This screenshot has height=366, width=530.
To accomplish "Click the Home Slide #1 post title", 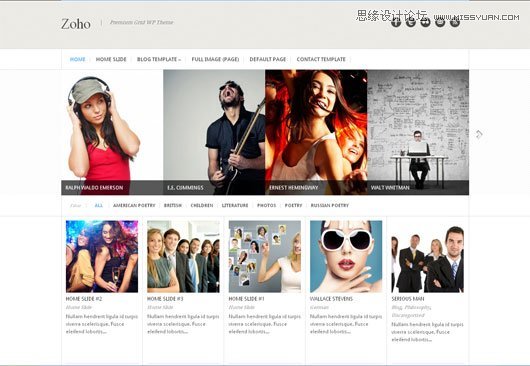I will (246, 299).
